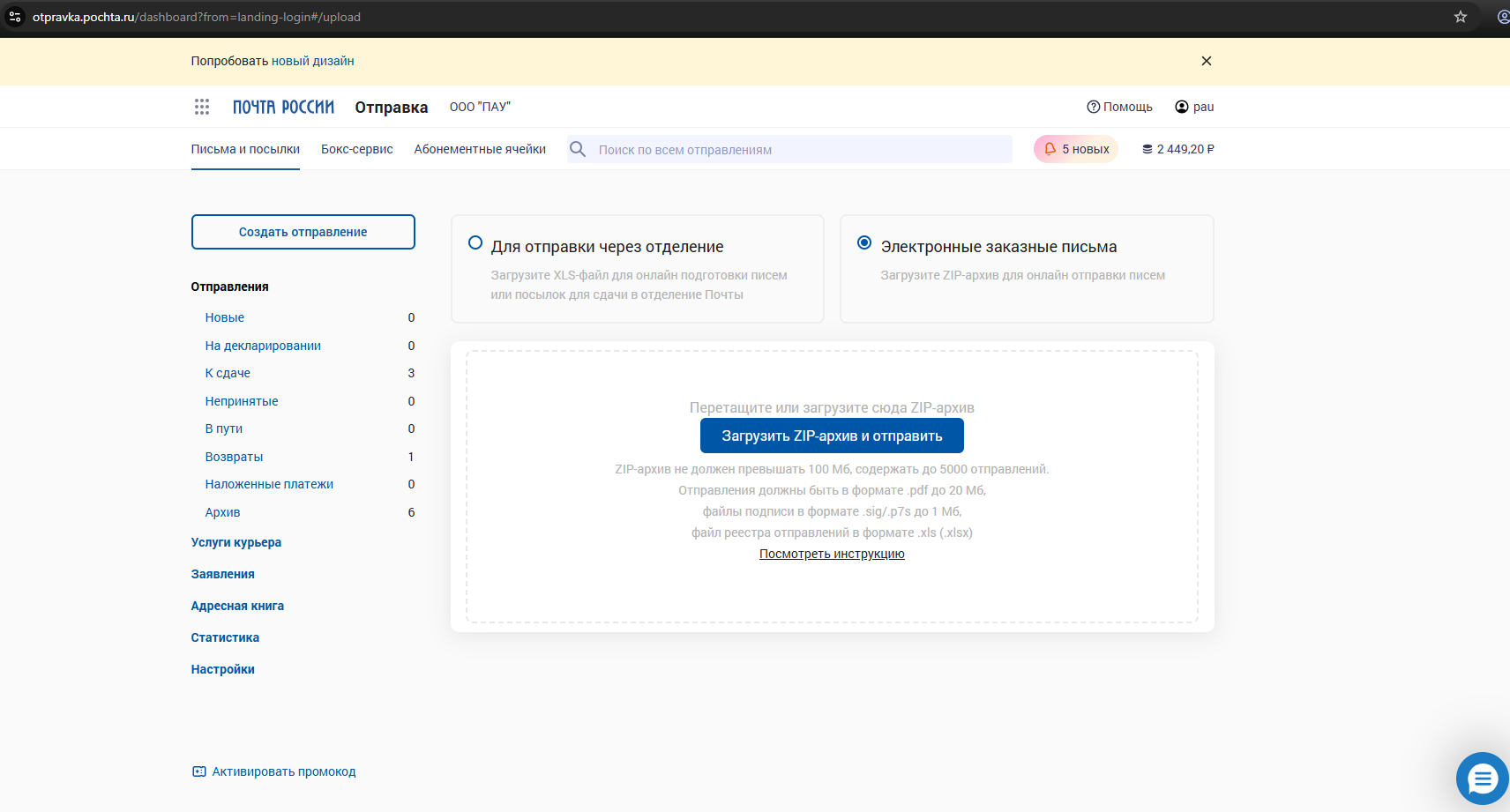Bookmark page with the star icon
This screenshot has width=1510, height=812.
click(1461, 17)
